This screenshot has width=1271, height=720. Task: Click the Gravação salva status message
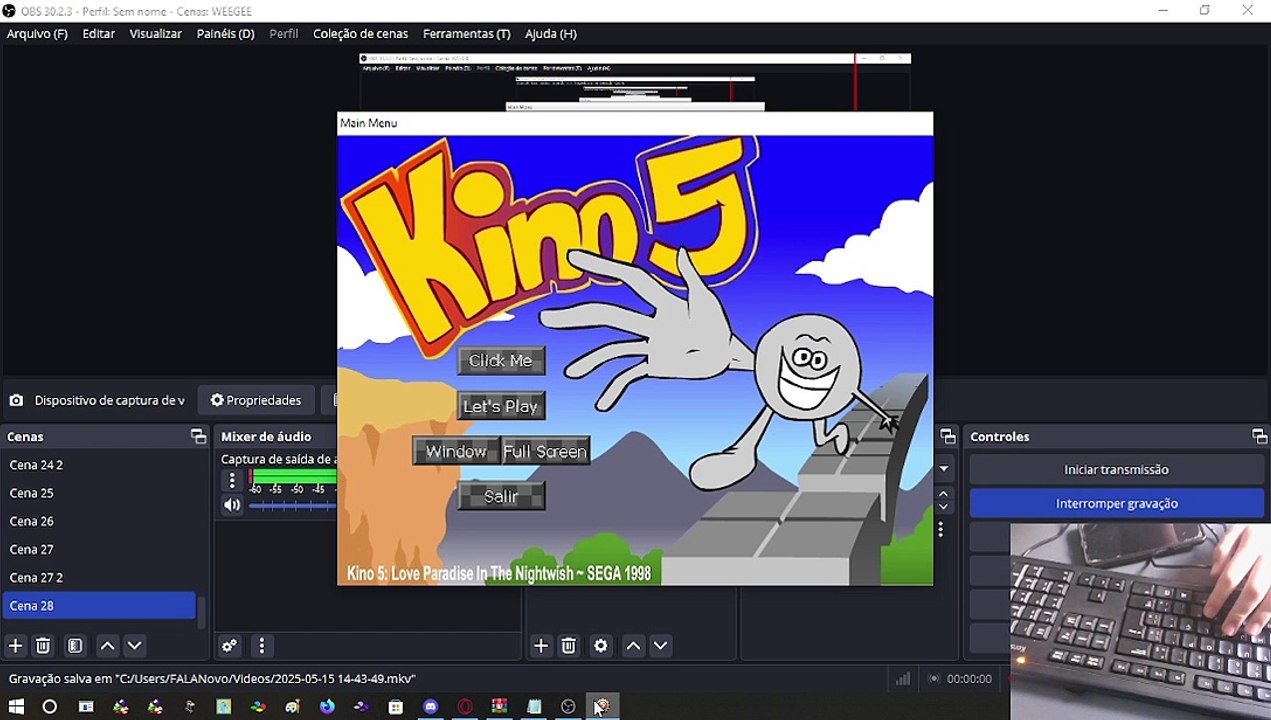click(212, 678)
